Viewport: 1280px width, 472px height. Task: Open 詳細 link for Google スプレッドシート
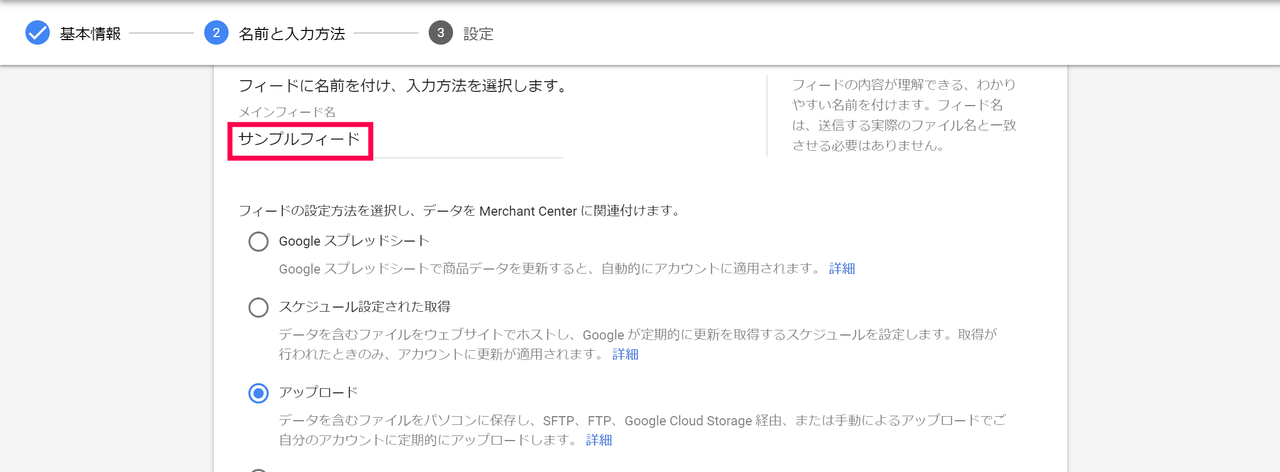click(x=842, y=268)
